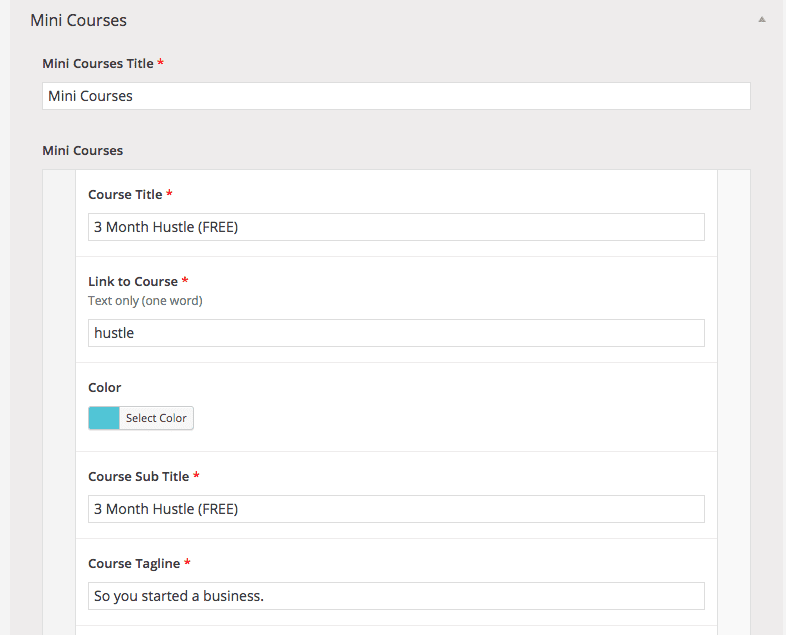
Task: Click the Course Sub Title label
Action: 138,477
